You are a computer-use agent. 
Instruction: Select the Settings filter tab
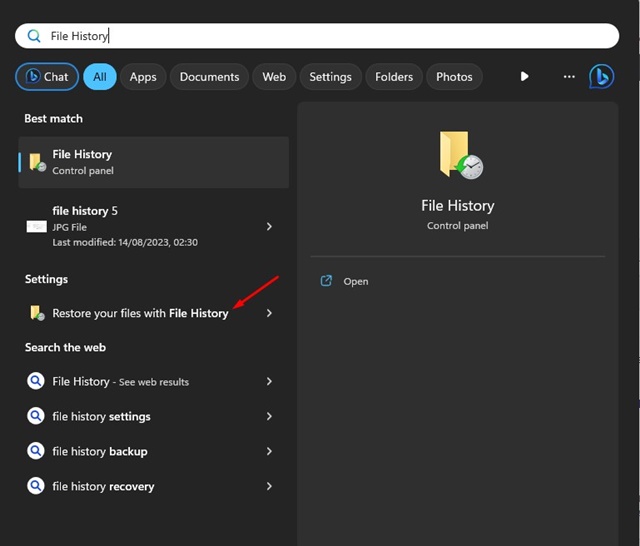coord(330,77)
